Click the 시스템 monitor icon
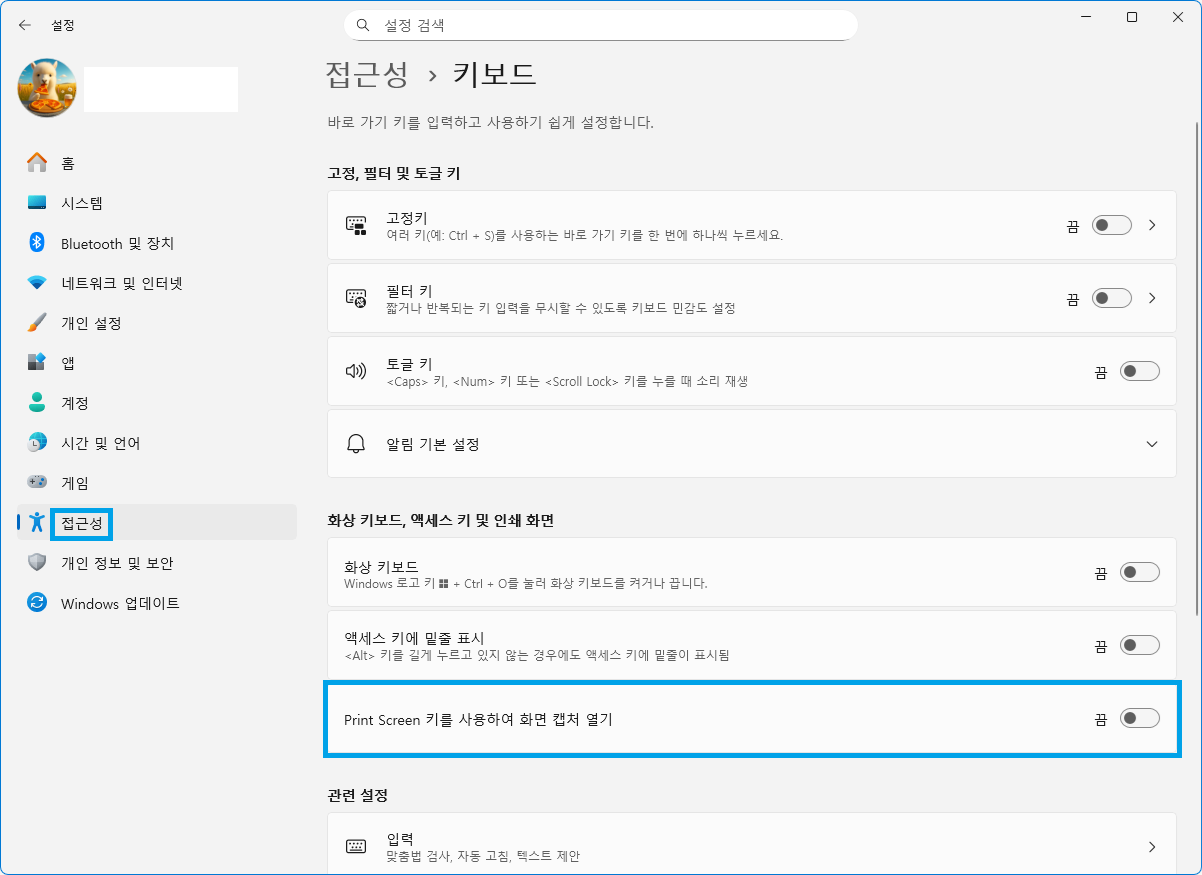This screenshot has width=1202, height=875. point(37,203)
